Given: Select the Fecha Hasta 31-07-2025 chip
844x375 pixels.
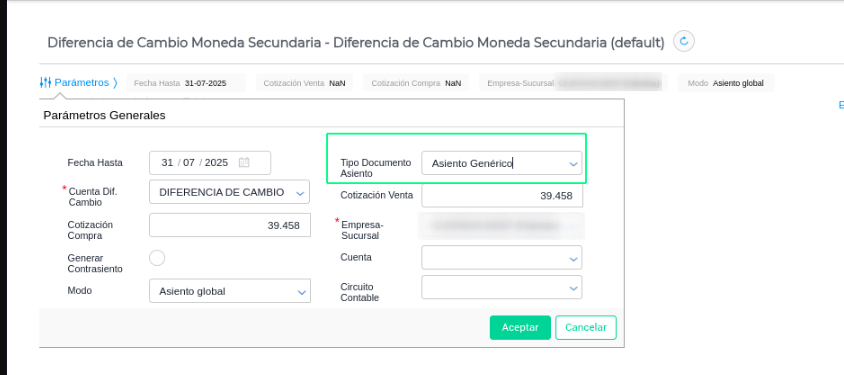Looking at the screenshot, I should [x=186, y=83].
